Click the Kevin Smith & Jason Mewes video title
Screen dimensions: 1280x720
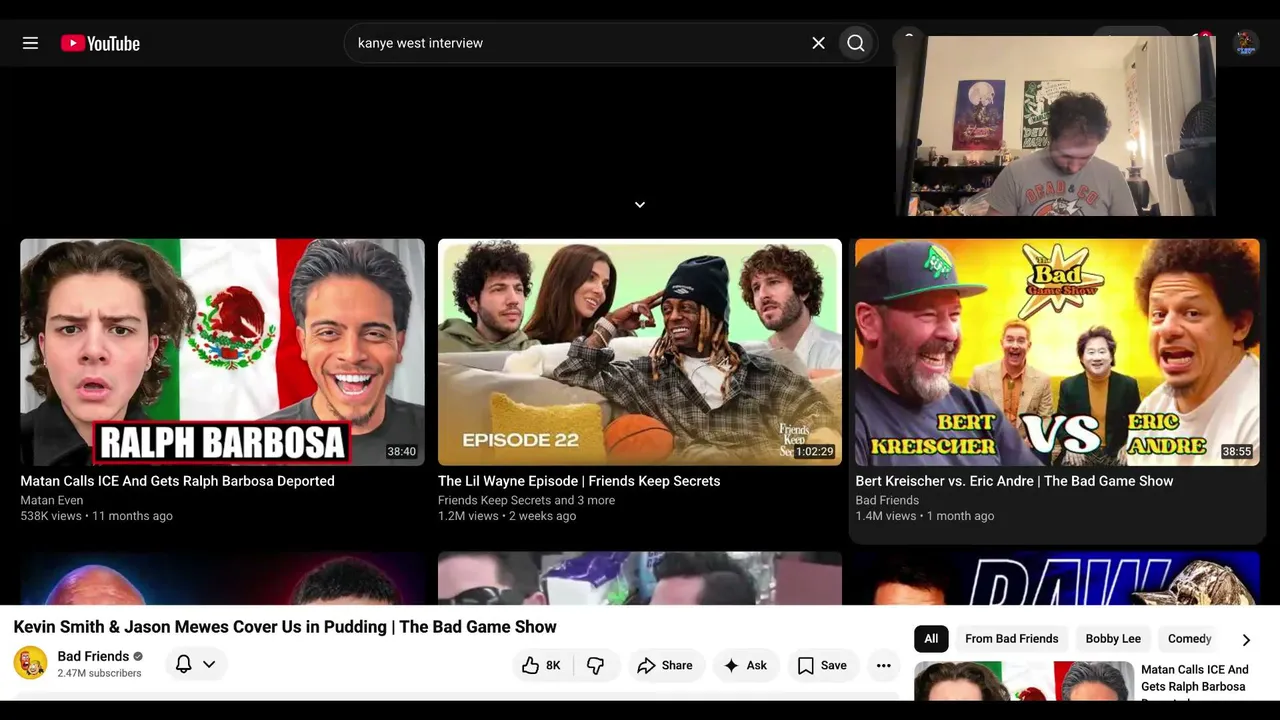click(285, 627)
